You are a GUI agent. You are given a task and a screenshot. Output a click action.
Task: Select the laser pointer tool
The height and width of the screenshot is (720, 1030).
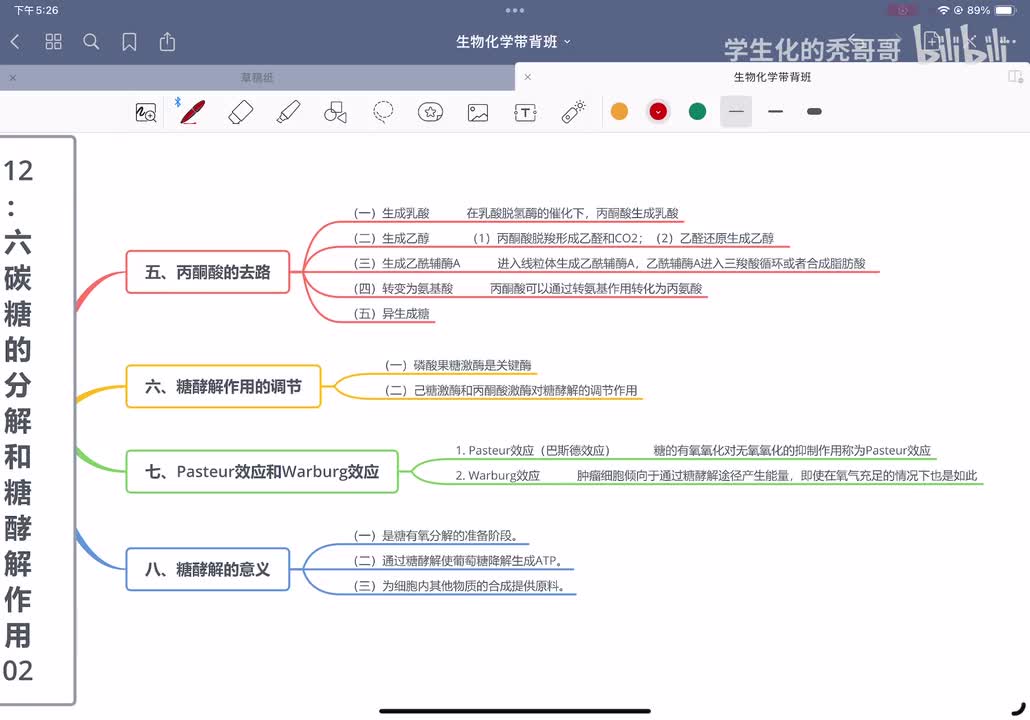pyautogui.click(x=573, y=112)
